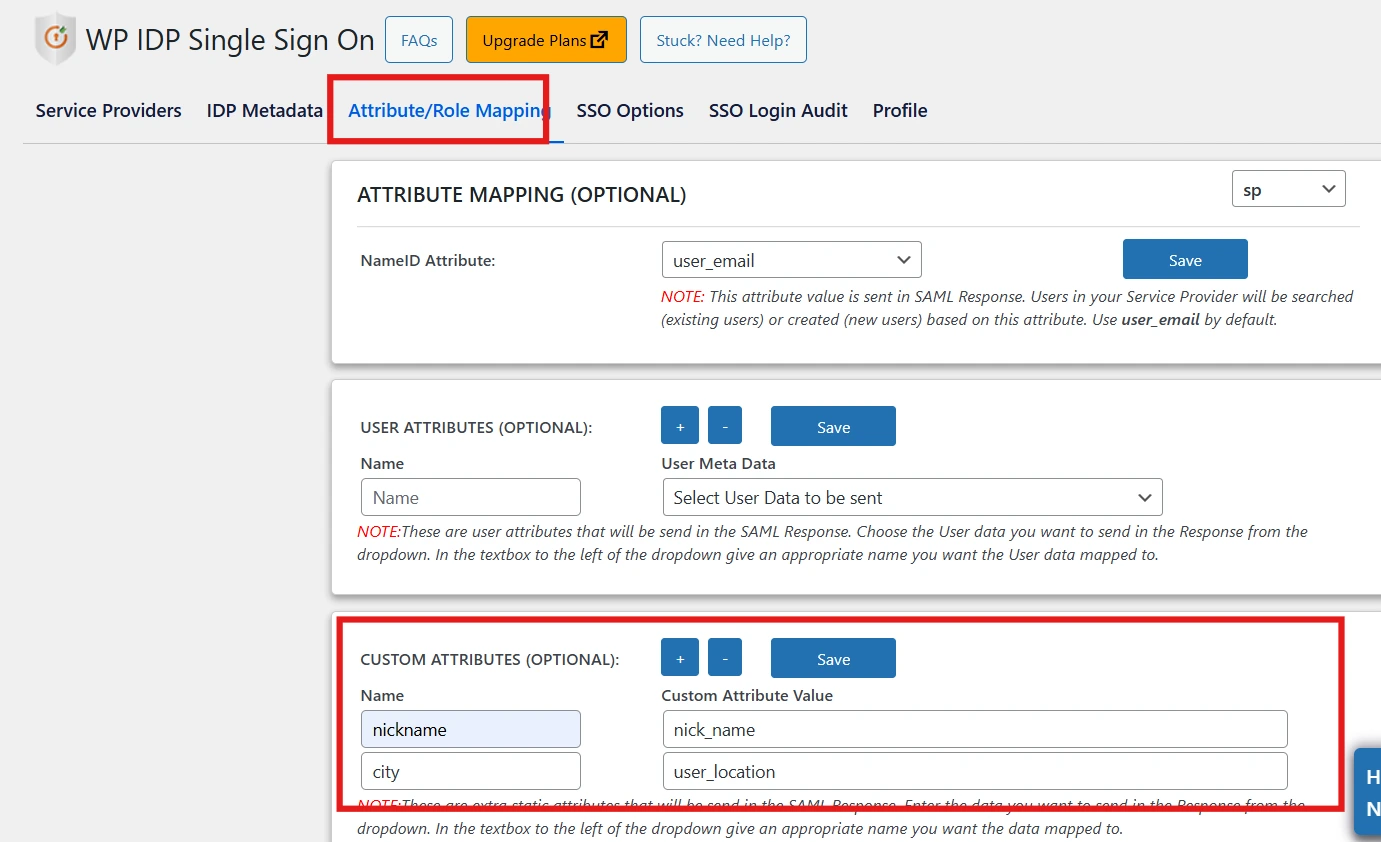Click the Custom Attribute Value column label
Image resolution: width=1381 pixels, height=842 pixels.
[747, 696]
